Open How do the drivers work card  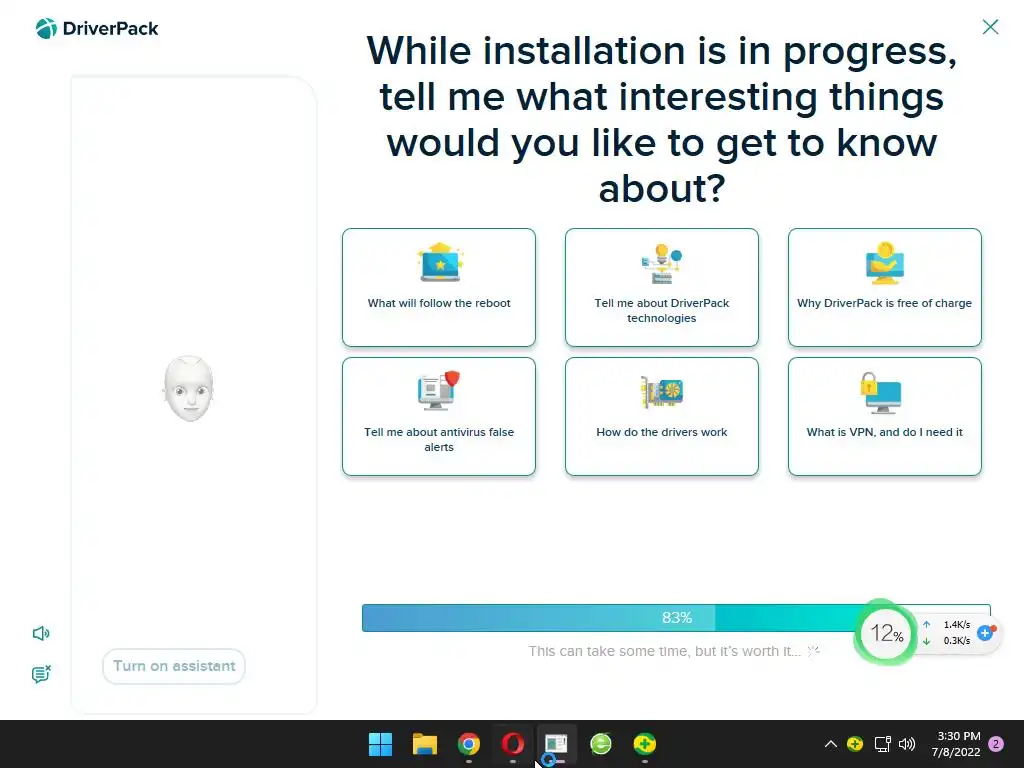(x=662, y=416)
